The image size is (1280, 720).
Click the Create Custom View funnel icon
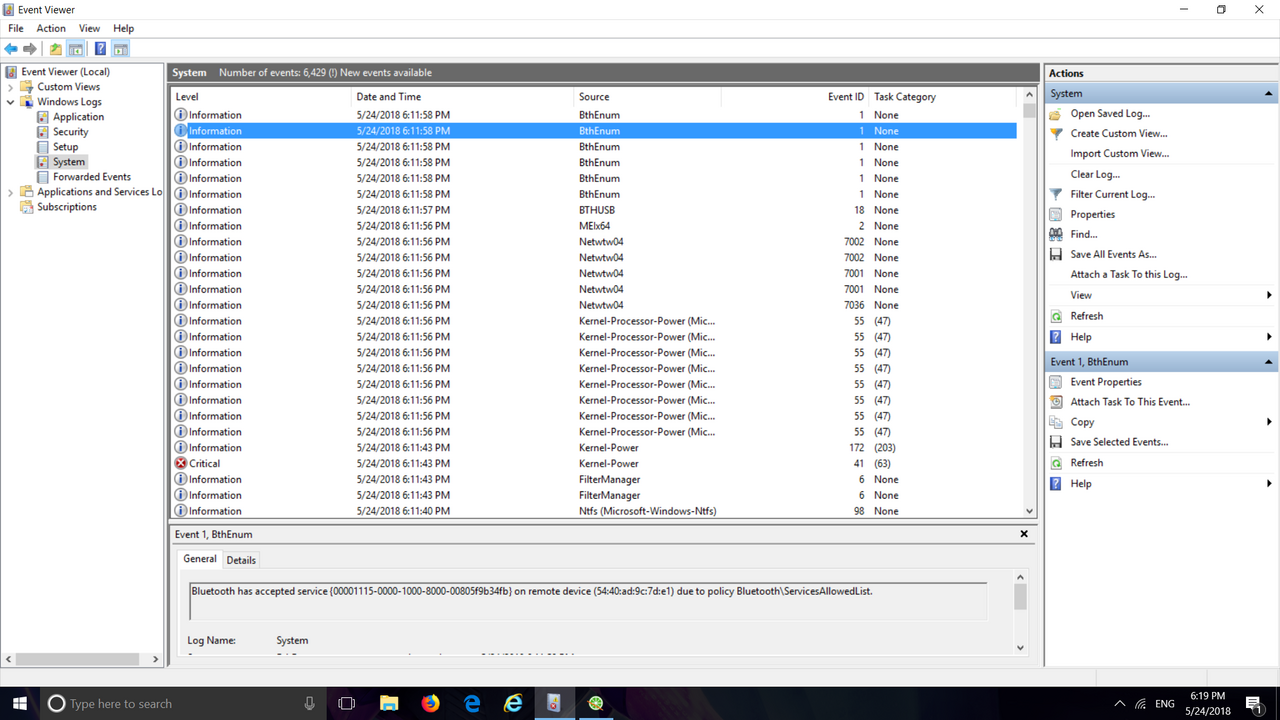coord(1056,134)
